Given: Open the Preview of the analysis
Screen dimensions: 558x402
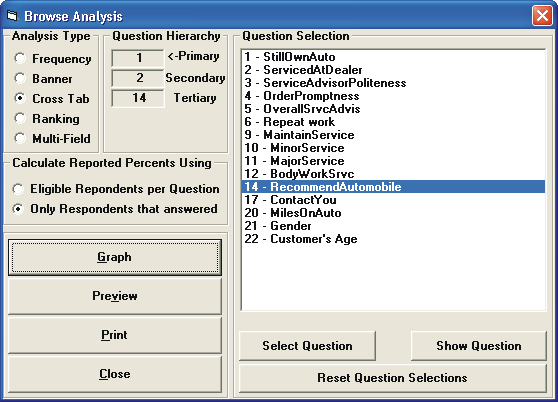Looking at the screenshot, I should click(x=115, y=296).
